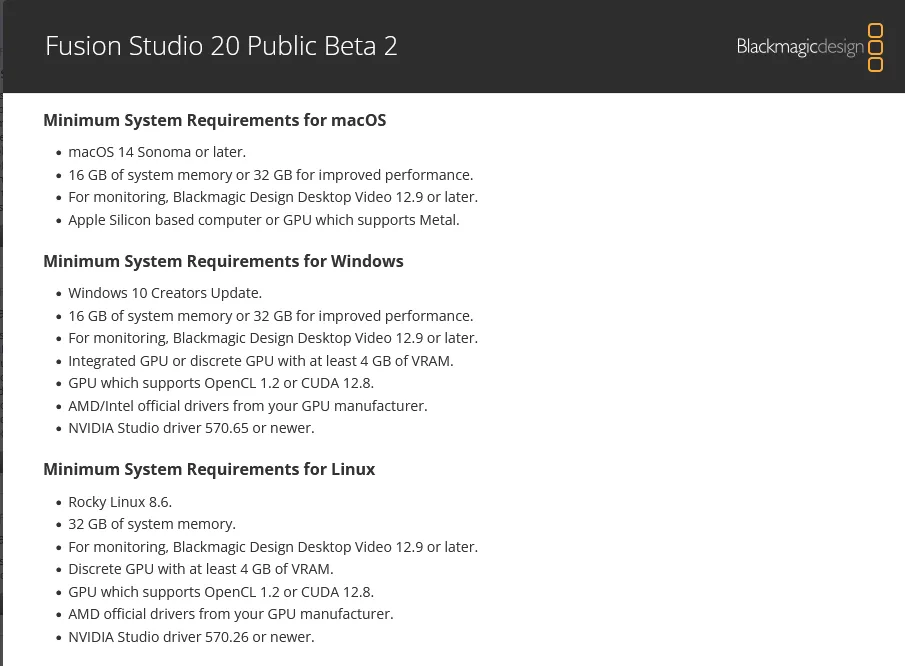Image resolution: width=905 pixels, height=666 pixels.
Task: Click the OpenCL 1.2 or CUDA line under Linux
Action: tap(221, 592)
